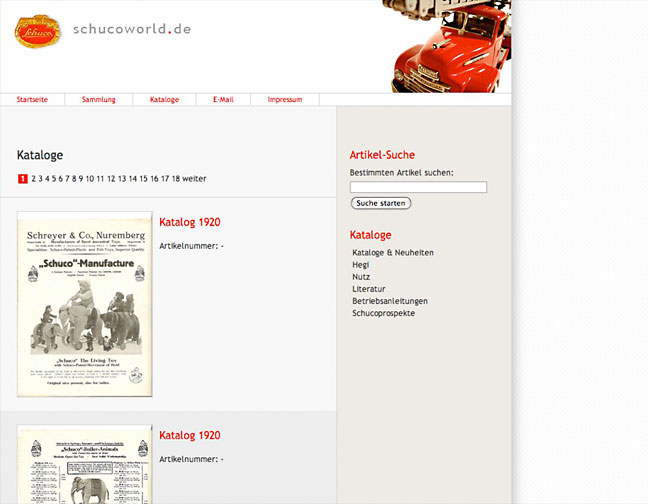The height and width of the screenshot is (504, 648).
Task: Click the Bestimmten Artikel suchen label
Action: click(x=401, y=173)
